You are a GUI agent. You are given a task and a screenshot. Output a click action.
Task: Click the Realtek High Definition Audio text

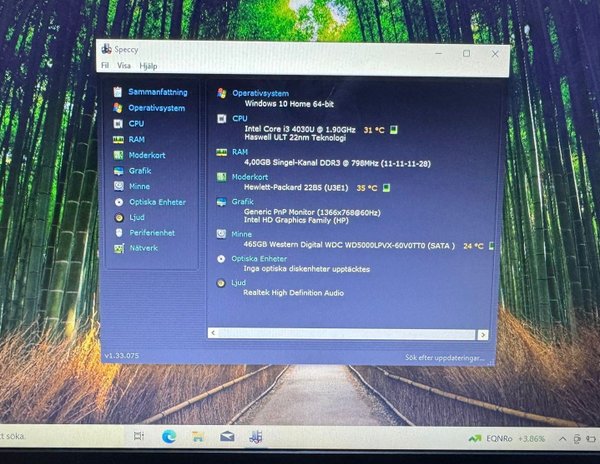pyautogui.click(x=293, y=293)
